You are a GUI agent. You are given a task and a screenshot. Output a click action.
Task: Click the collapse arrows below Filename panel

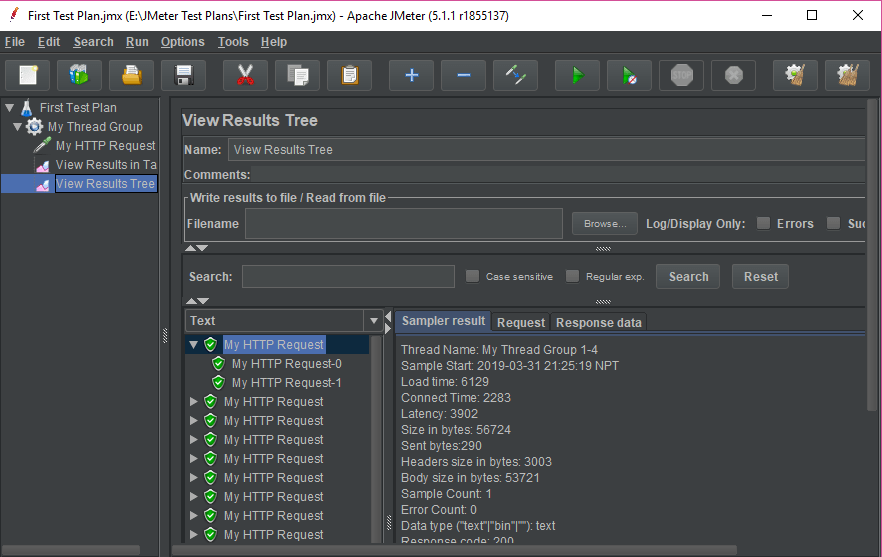coord(197,248)
